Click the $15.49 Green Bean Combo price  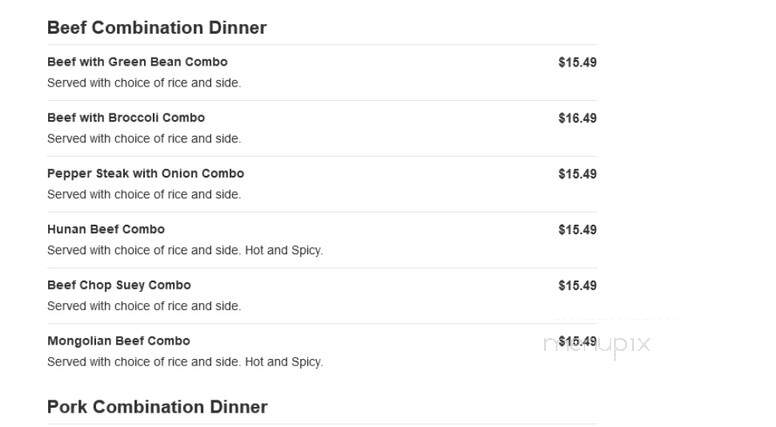point(578,62)
